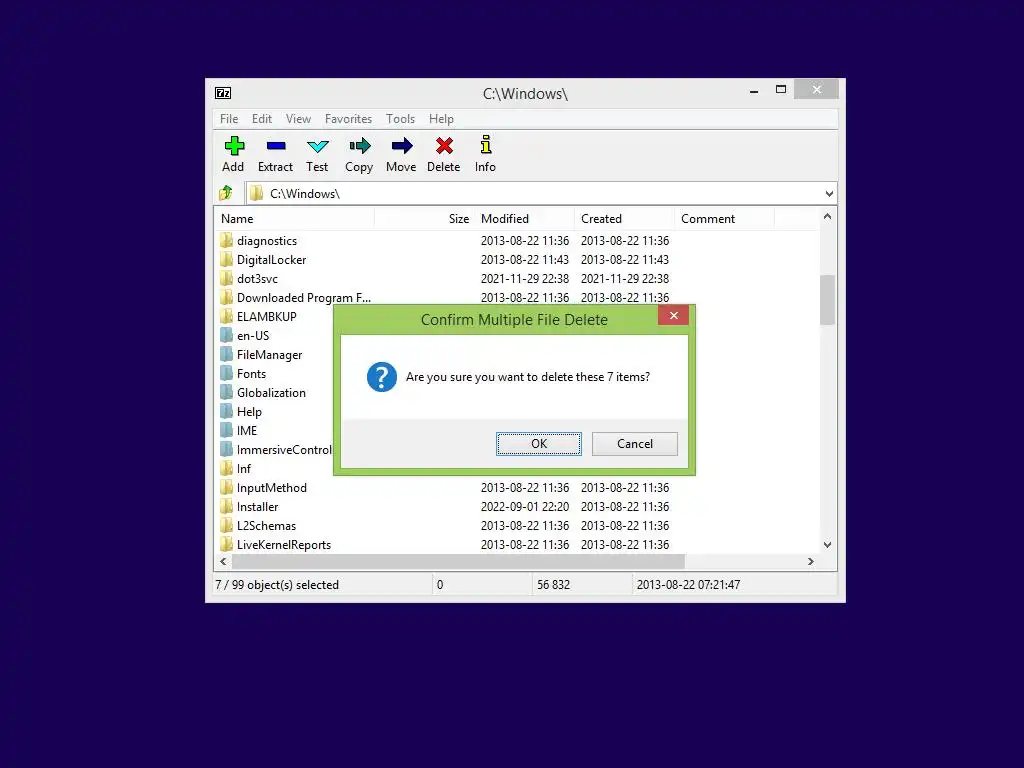Click status bar value 56 832
Viewport: 1024px width, 768px height.
(x=553, y=584)
